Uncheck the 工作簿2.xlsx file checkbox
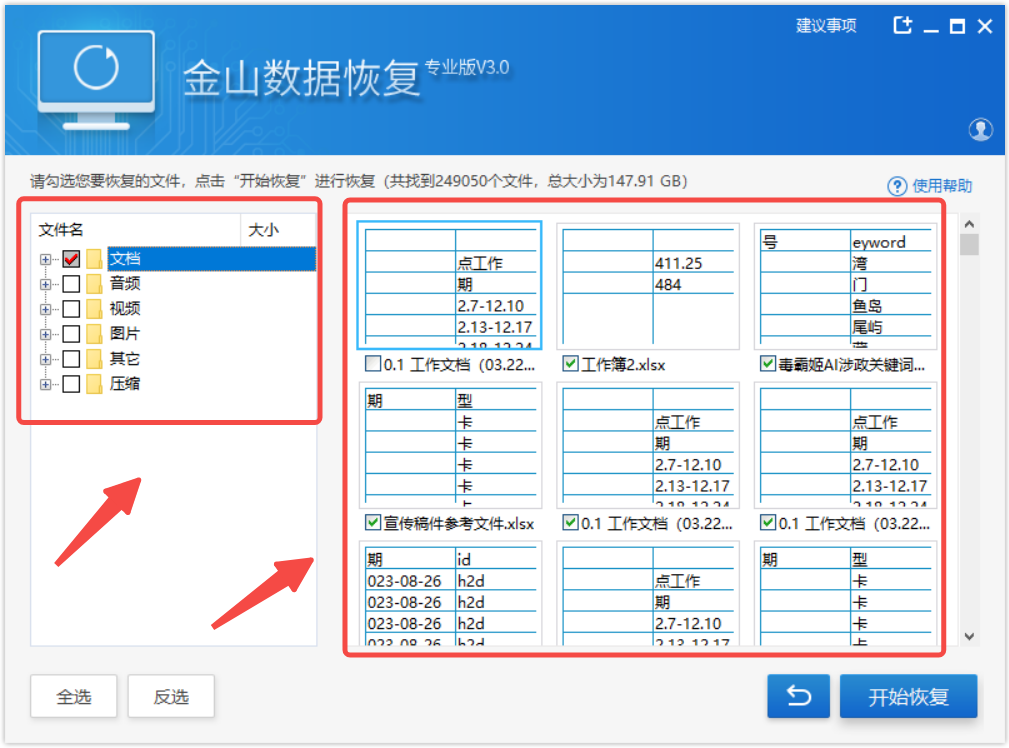This screenshot has width=1009, height=748. (570, 364)
